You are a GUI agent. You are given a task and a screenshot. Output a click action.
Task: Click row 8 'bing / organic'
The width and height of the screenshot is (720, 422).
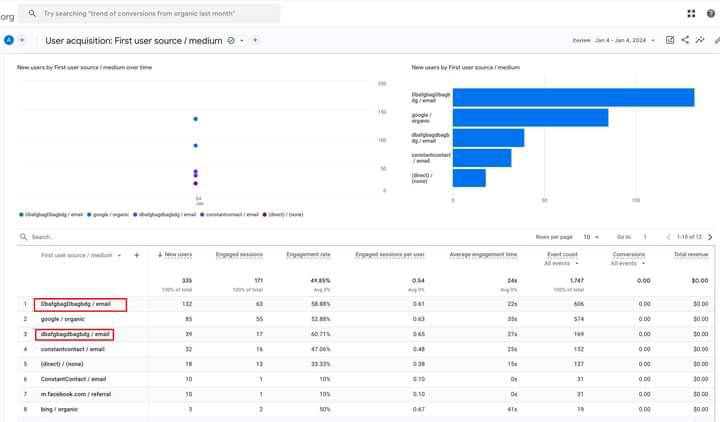tap(59, 410)
